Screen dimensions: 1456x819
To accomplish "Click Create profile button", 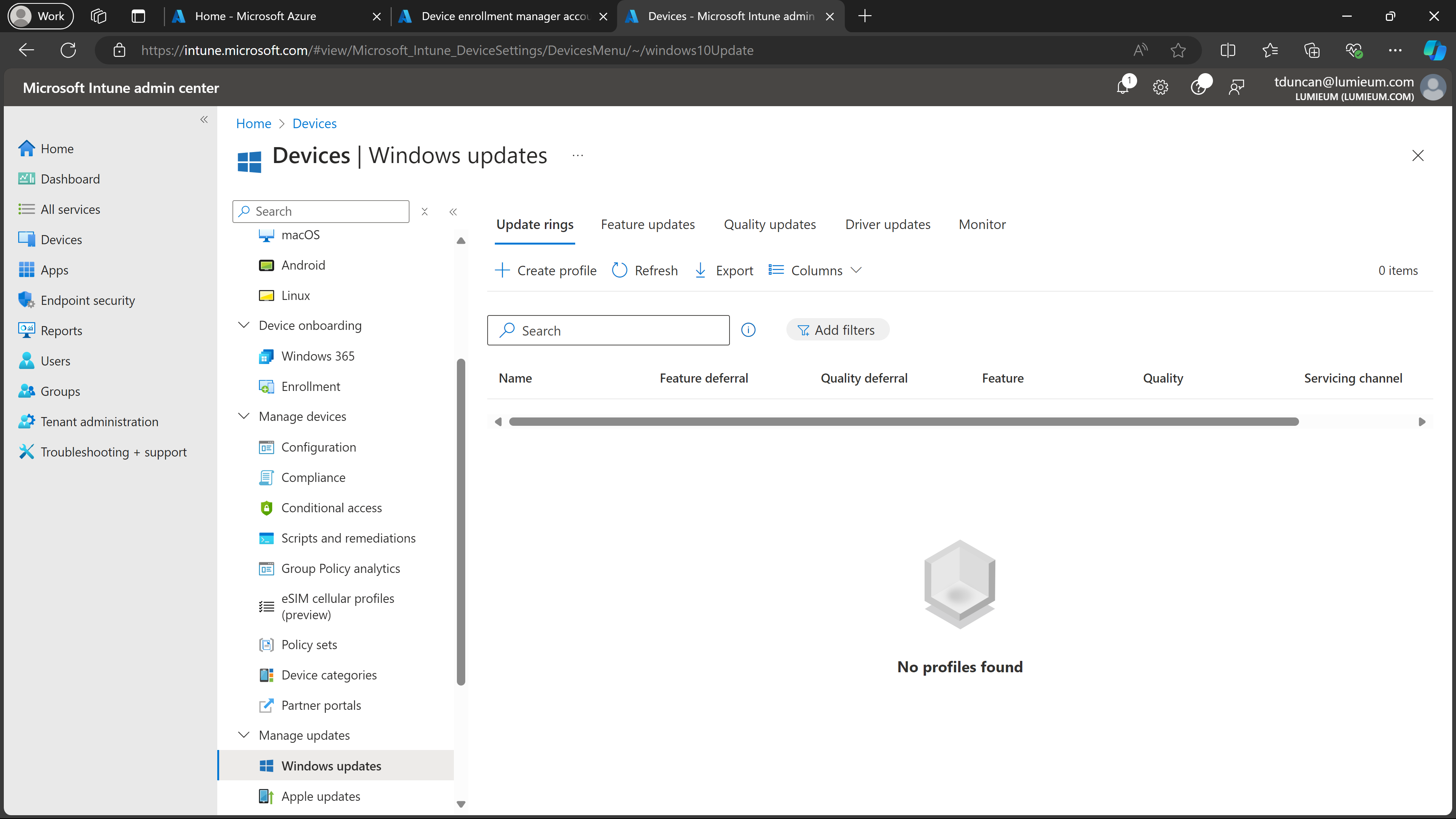I will click(546, 270).
